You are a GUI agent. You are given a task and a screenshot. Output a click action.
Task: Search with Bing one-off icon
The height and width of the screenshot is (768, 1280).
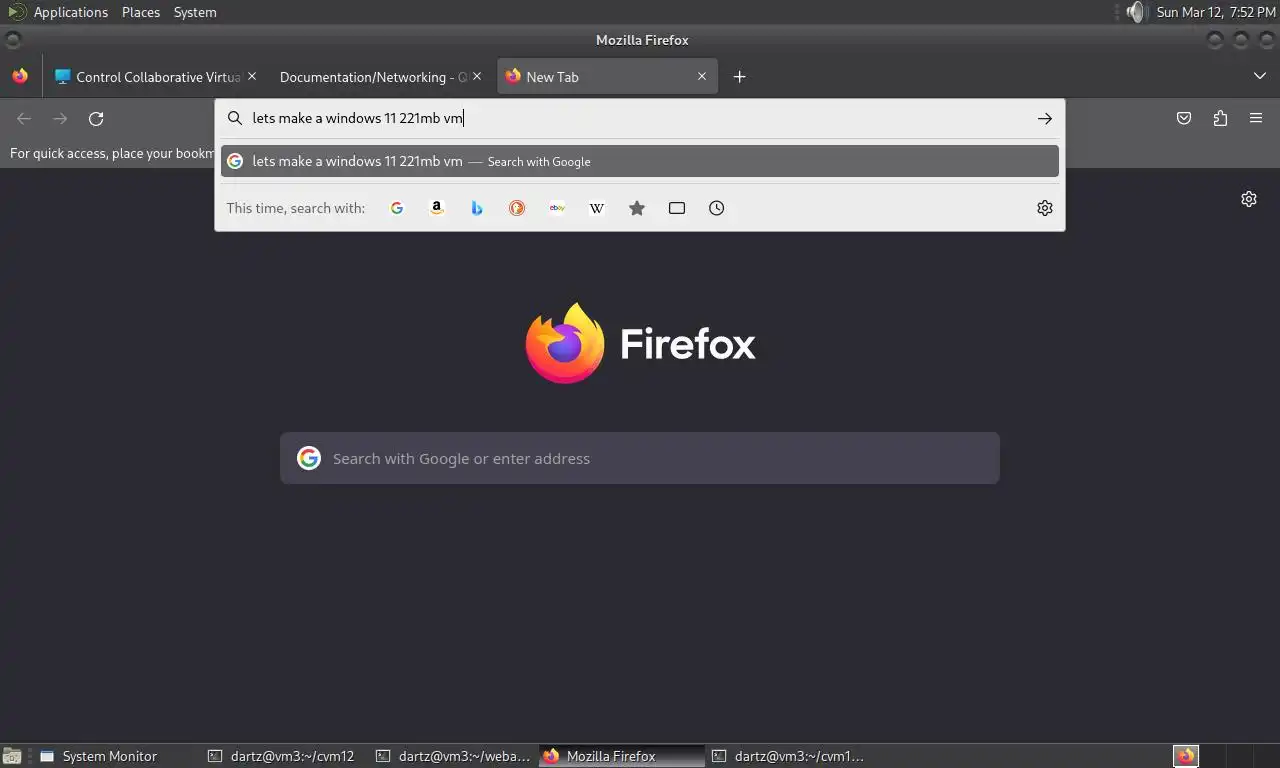(x=477, y=208)
